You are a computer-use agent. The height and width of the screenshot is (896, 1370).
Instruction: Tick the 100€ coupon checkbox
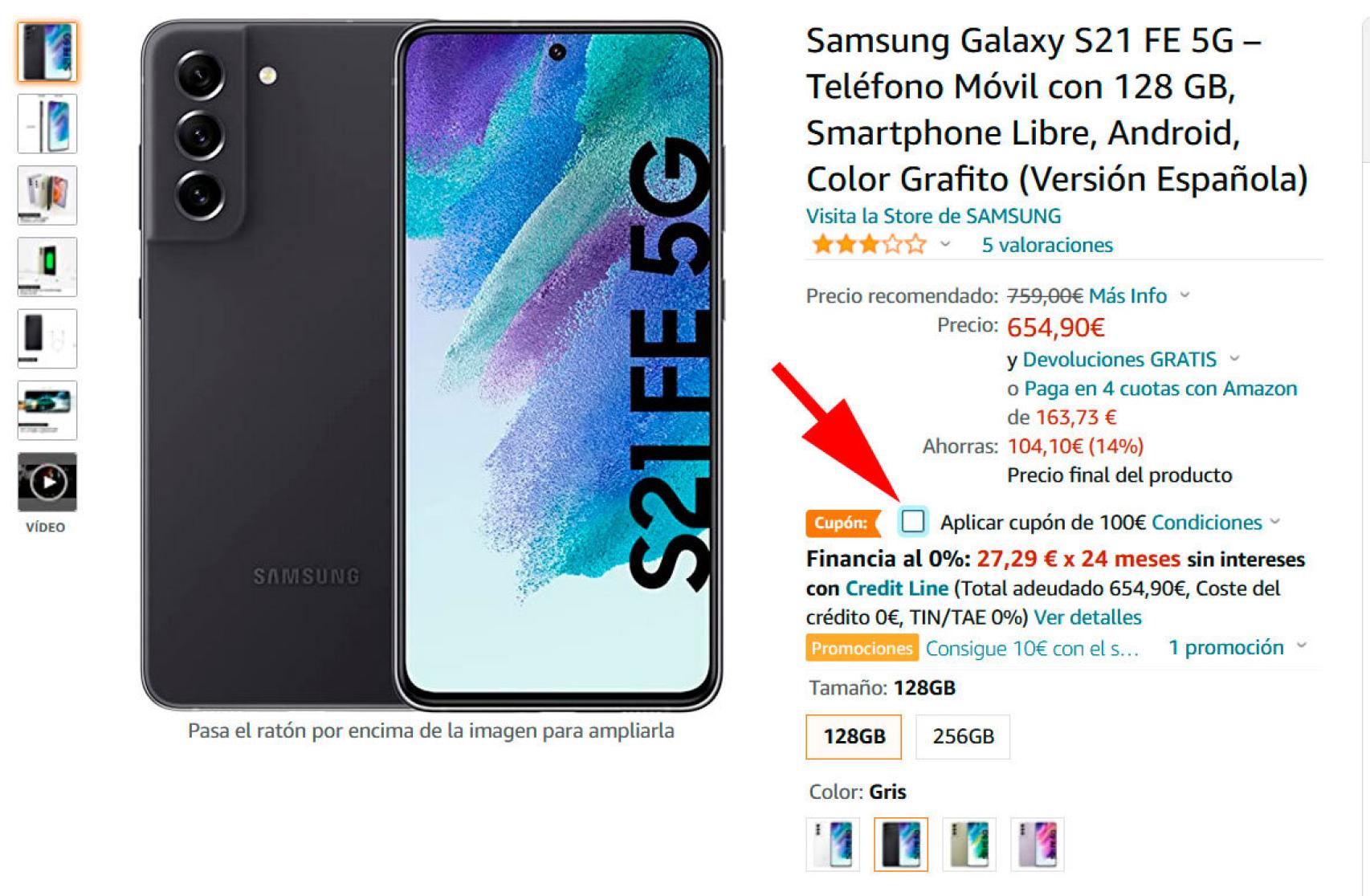(x=912, y=522)
